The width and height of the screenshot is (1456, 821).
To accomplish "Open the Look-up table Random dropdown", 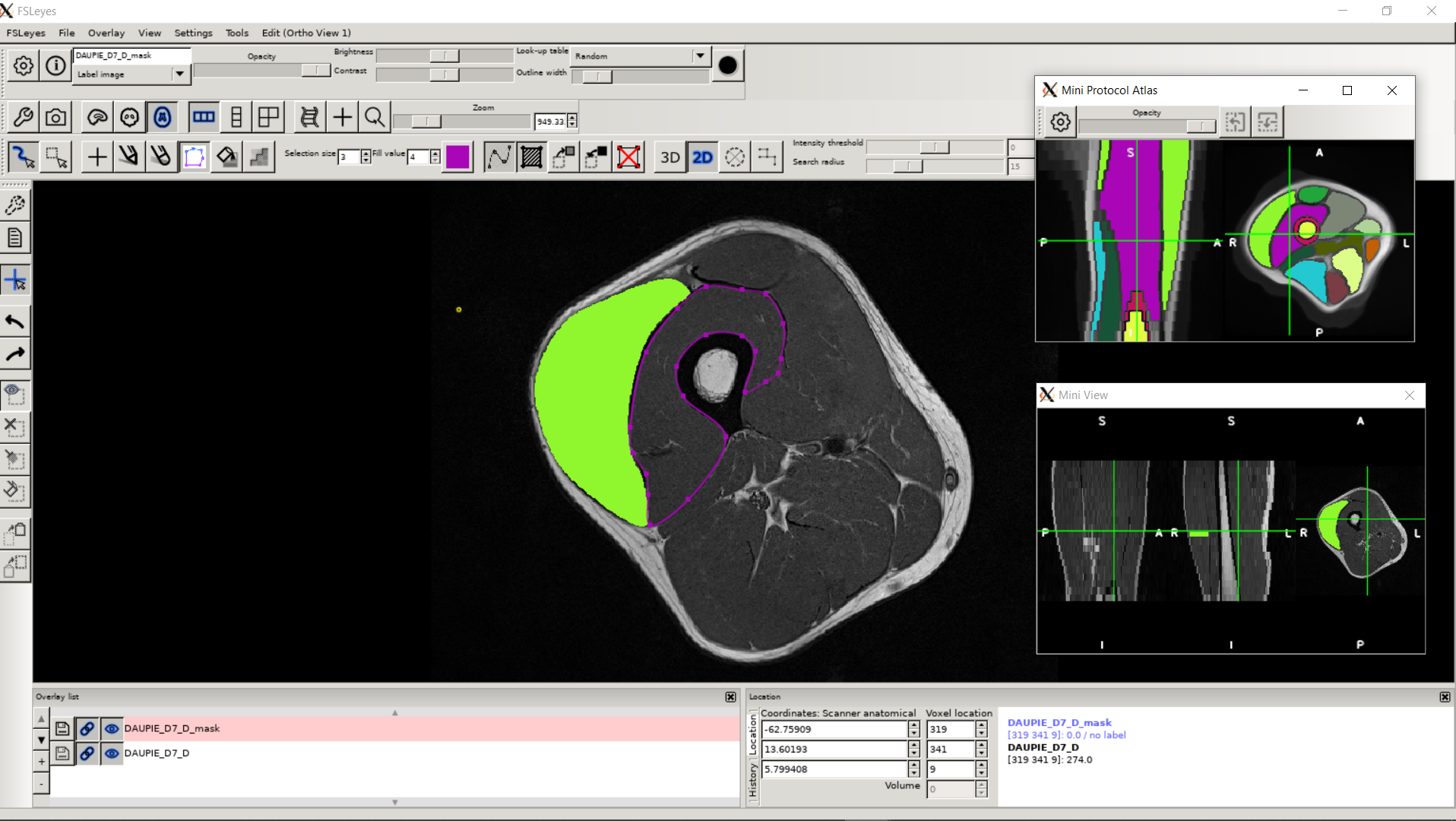I will click(700, 56).
